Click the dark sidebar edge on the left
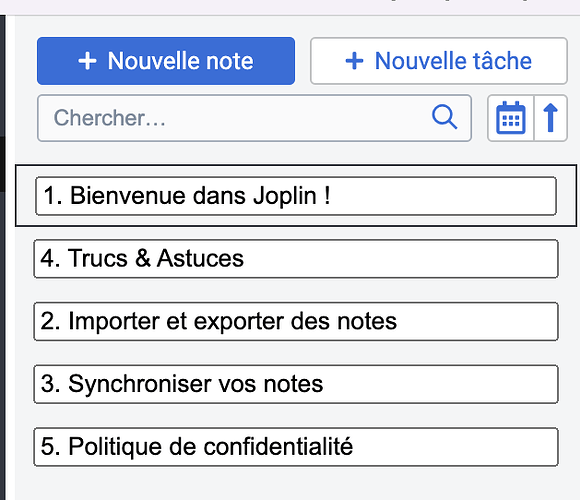Screen dimensions: 580x500 click(3, 257)
